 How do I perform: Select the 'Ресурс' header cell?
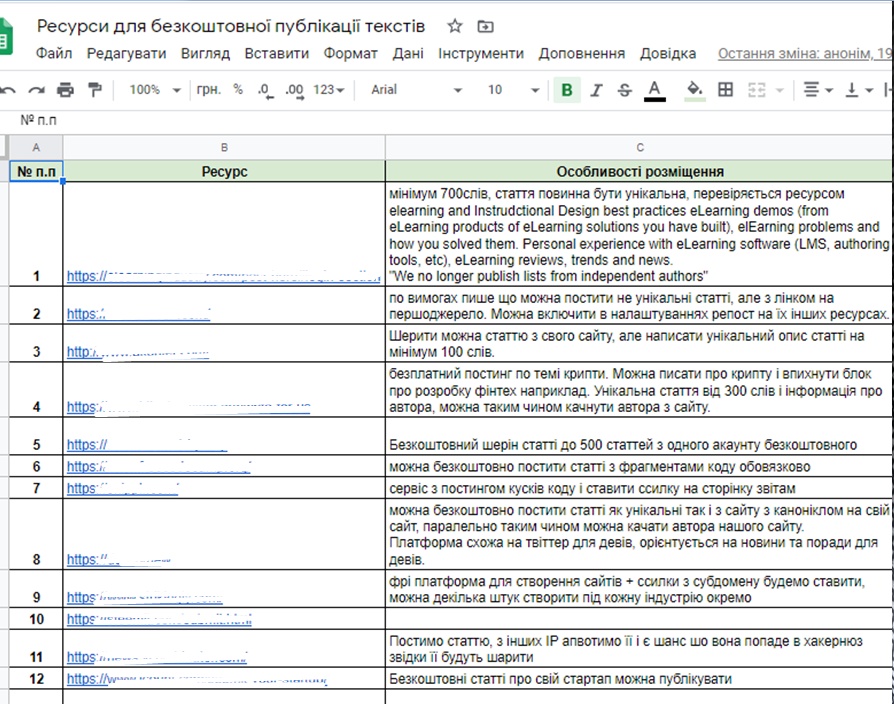click(224, 172)
